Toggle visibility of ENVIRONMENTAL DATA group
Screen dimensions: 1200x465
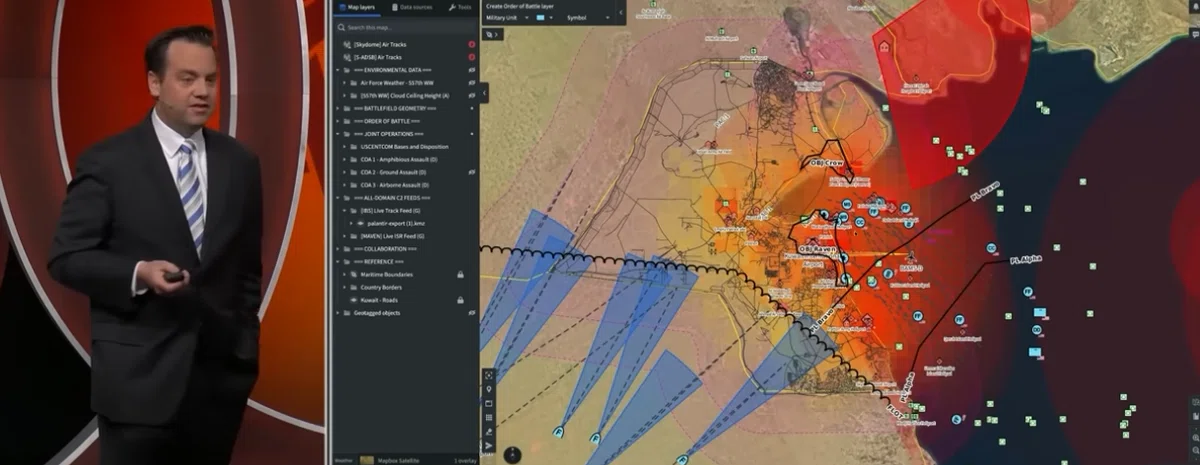click(x=471, y=71)
